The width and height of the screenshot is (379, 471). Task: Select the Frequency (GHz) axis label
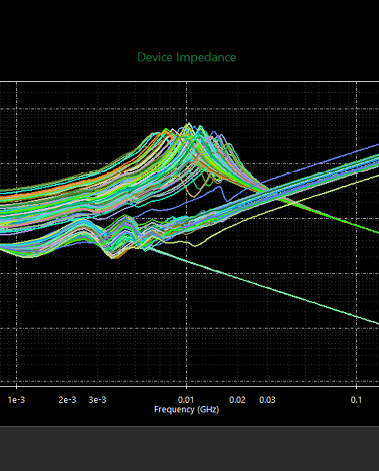[187, 410]
